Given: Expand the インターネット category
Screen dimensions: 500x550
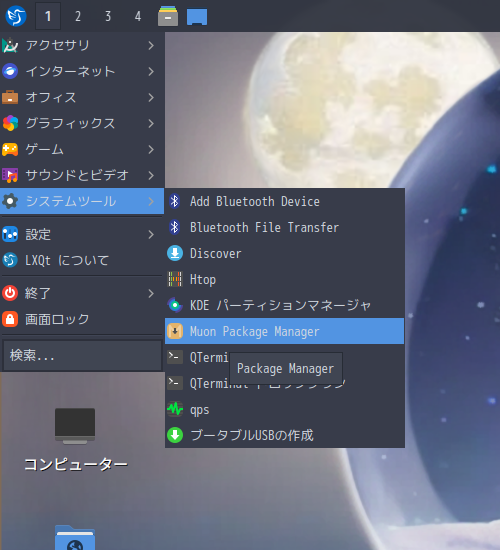Looking at the screenshot, I should tap(82, 71).
